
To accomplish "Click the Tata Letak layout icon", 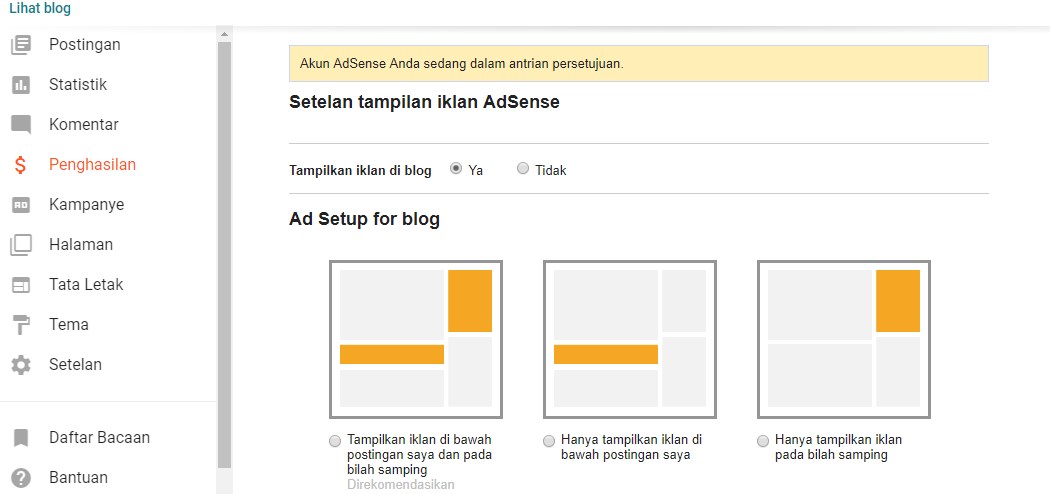I will click(21, 285).
